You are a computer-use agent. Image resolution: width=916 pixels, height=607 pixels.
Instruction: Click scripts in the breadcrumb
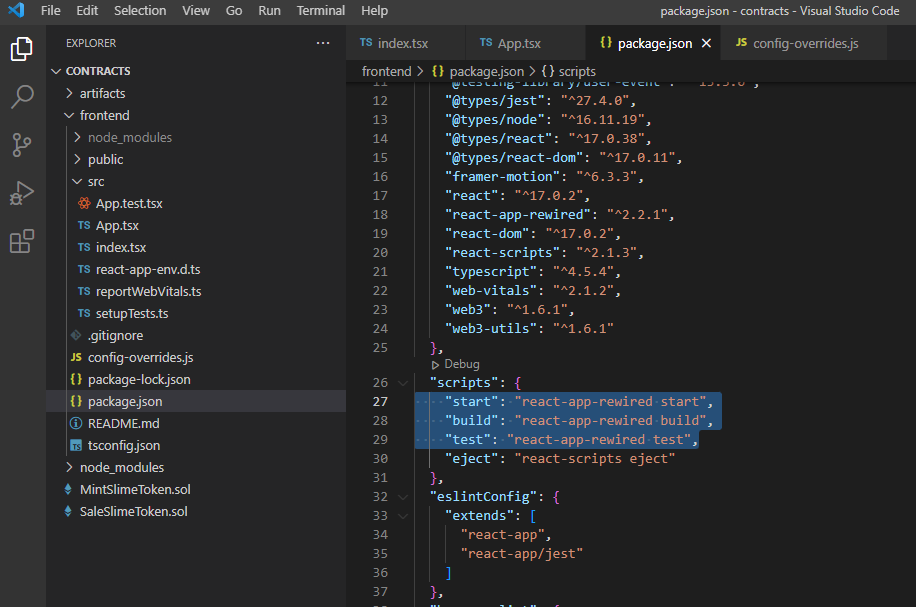pos(577,71)
